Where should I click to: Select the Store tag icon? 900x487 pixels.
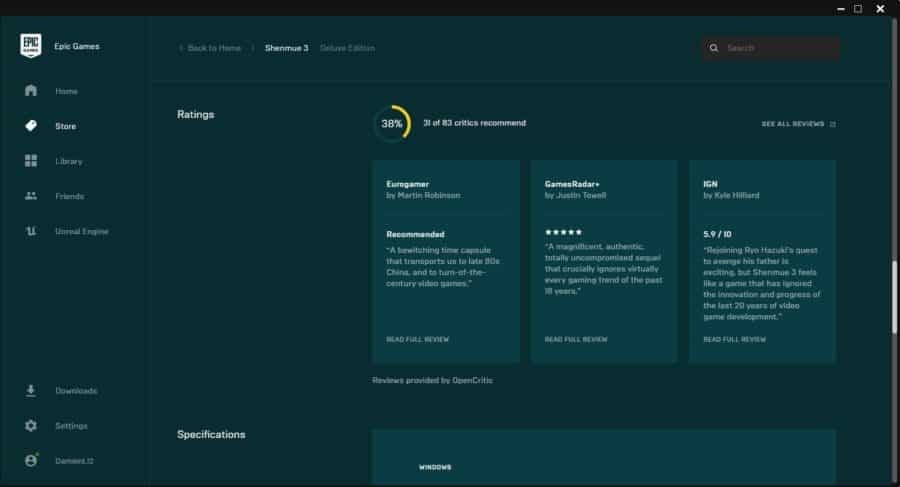click(x=31, y=126)
